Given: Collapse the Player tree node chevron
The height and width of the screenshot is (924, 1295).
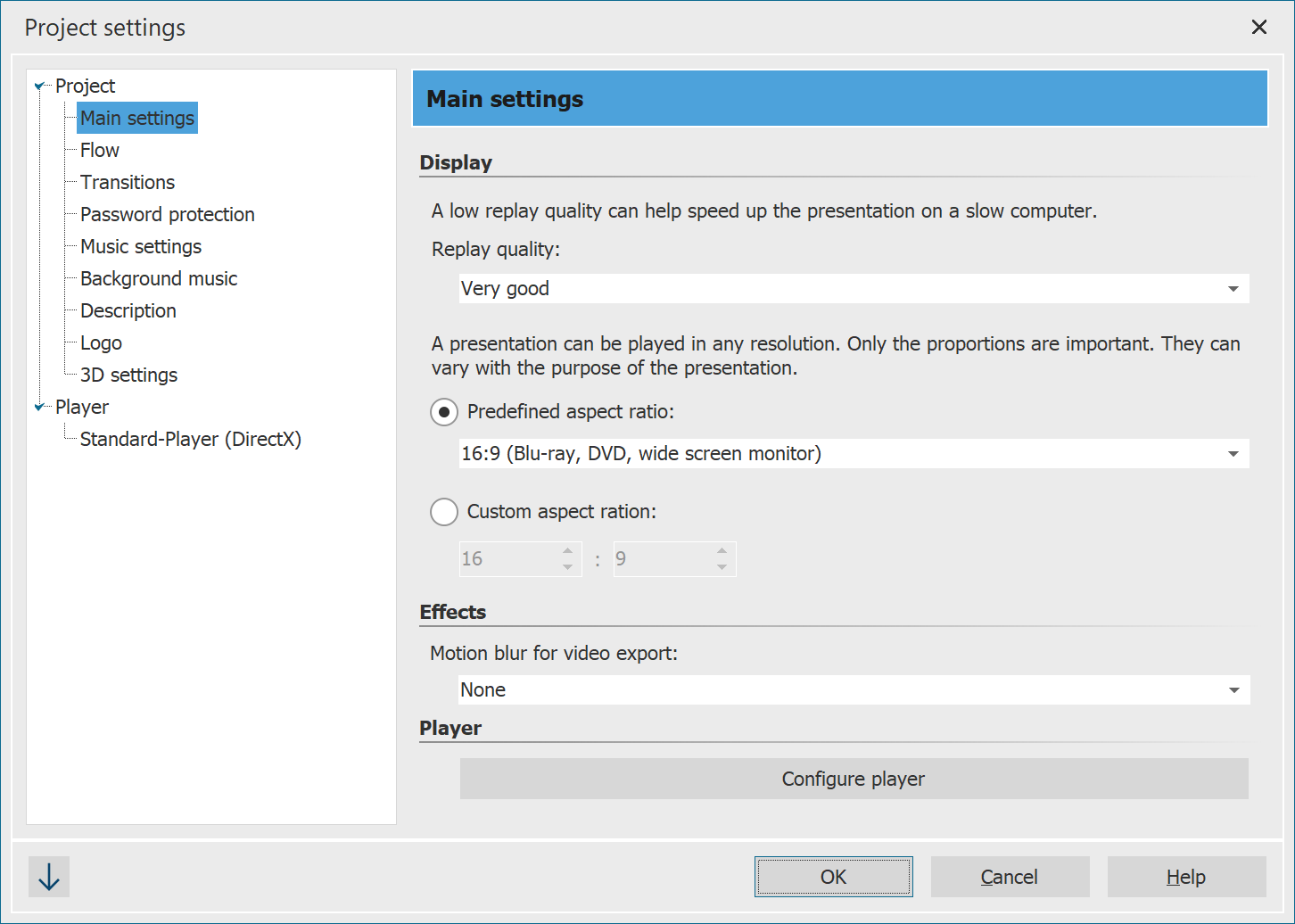Looking at the screenshot, I should pos(39,407).
